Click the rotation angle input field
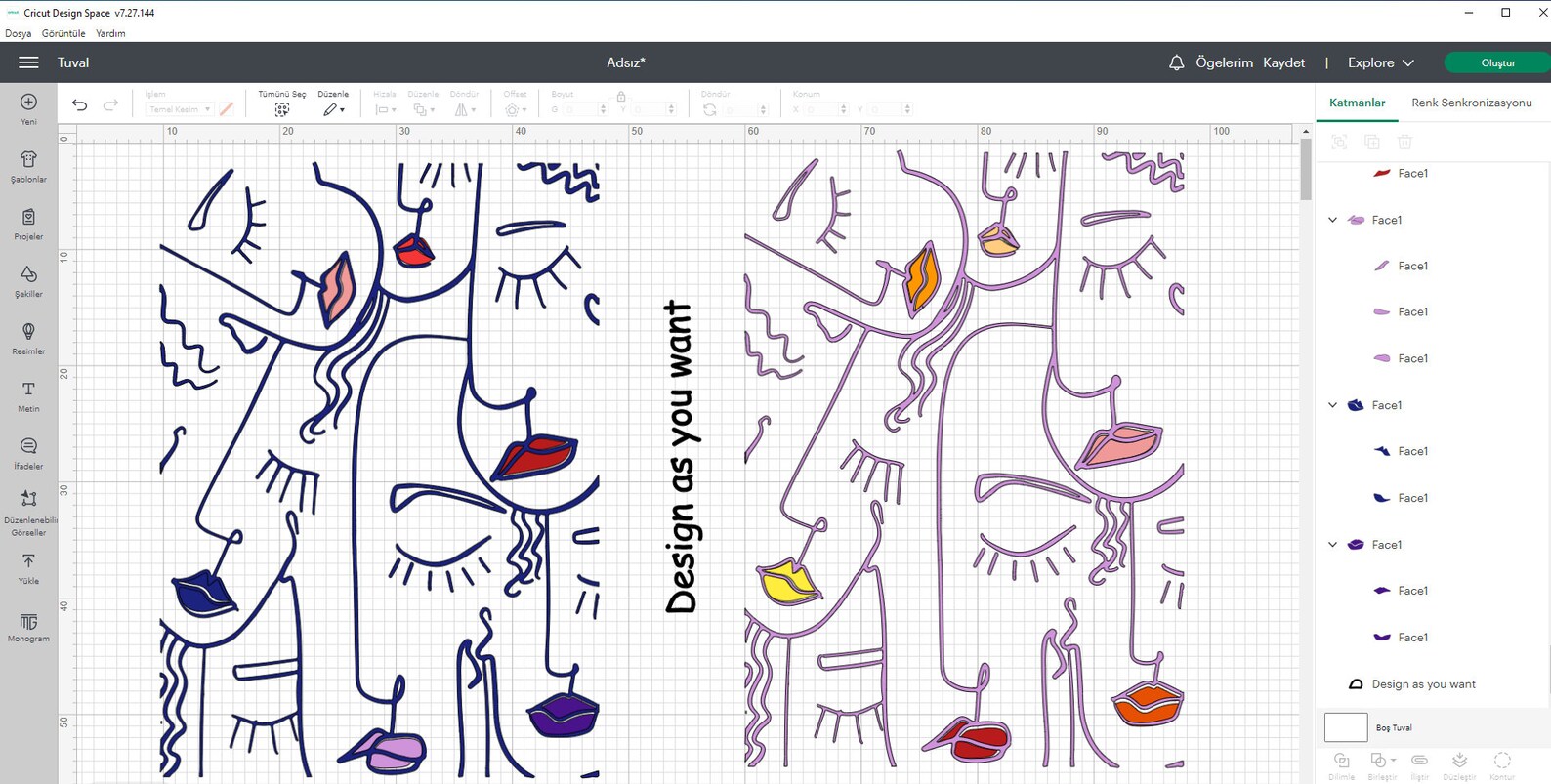This screenshot has height=784, width=1551. [745, 109]
